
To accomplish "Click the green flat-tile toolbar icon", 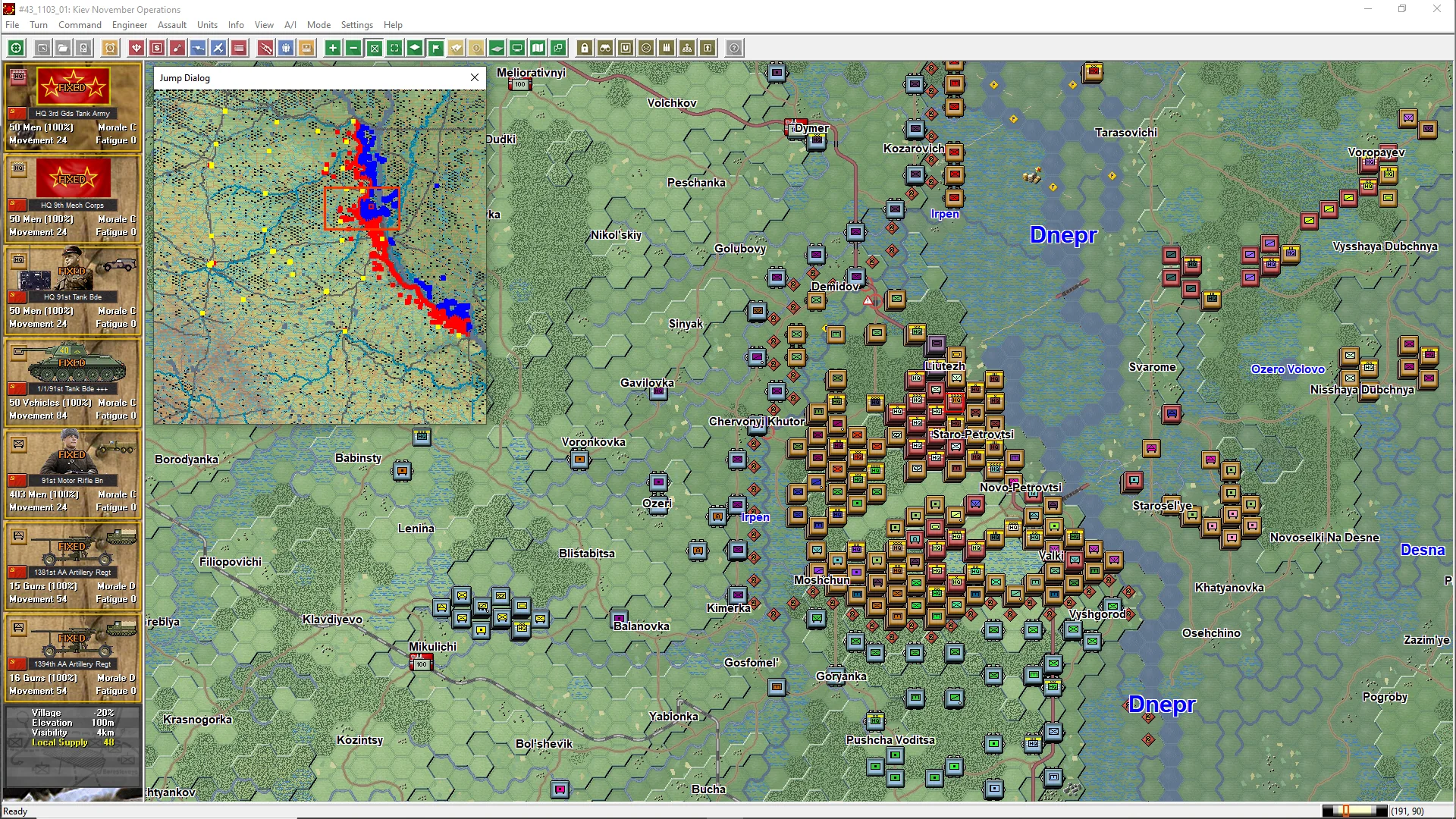I will pyautogui.click(x=497, y=48).
